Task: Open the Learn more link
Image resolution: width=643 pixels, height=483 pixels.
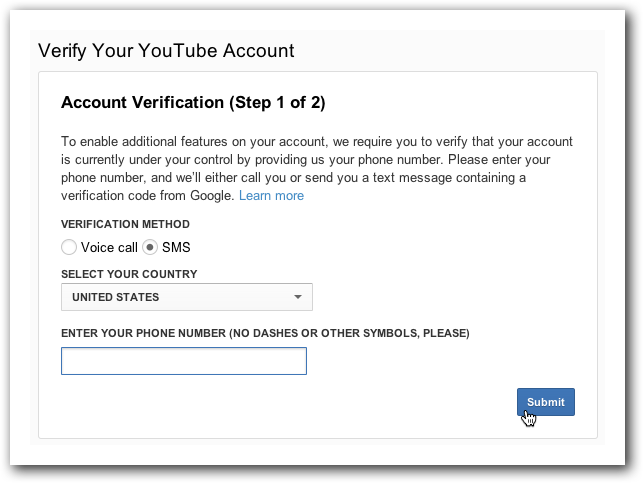Action: click(x=271, y=196)
